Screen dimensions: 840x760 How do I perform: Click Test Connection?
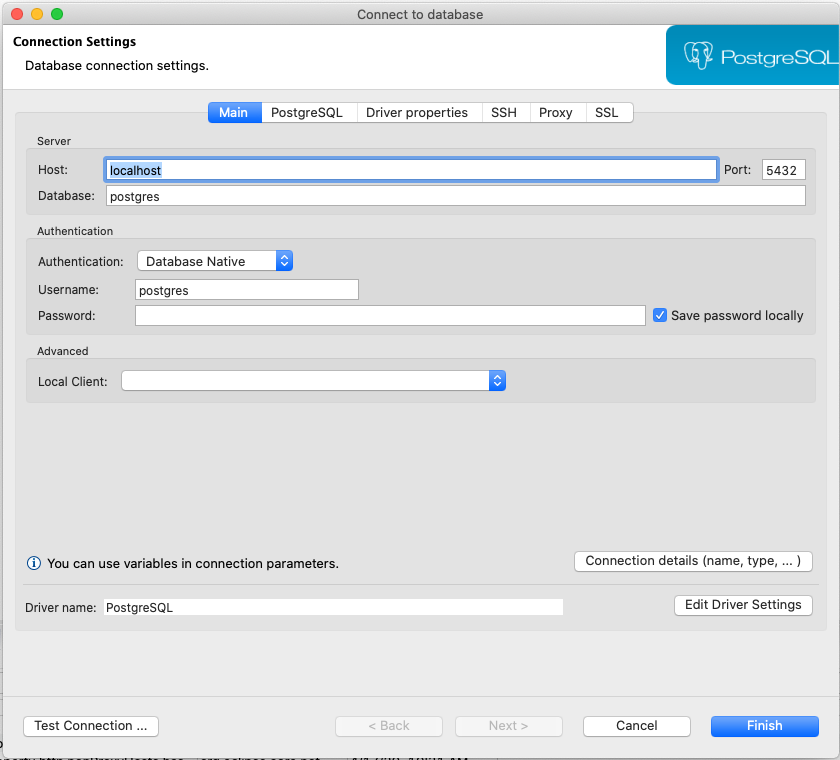(x=90, y=726)
